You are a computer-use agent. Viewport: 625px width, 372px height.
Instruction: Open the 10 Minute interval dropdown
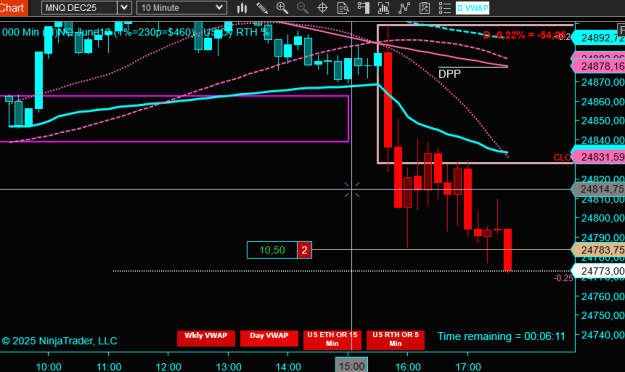click(x=182, y=8)
